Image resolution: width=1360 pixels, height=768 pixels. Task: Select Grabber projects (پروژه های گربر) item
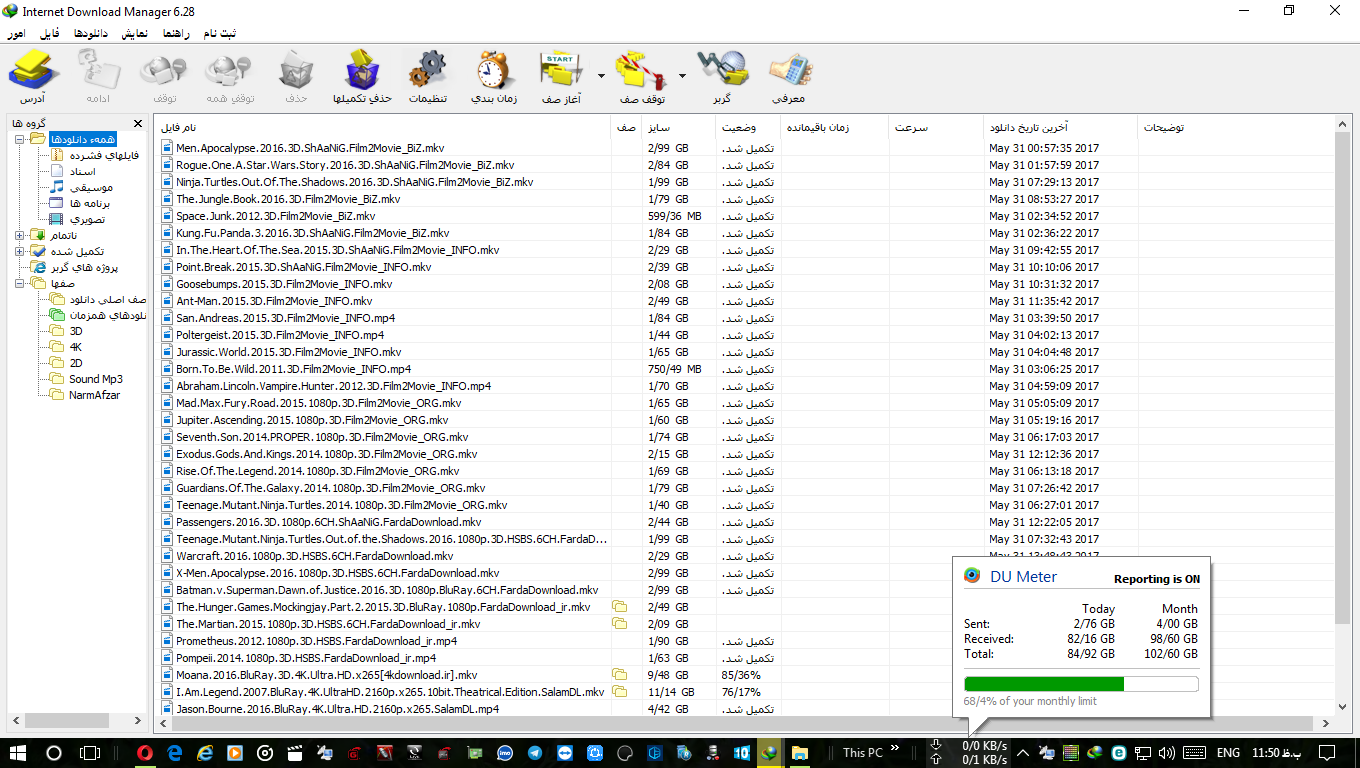[76, 267]
